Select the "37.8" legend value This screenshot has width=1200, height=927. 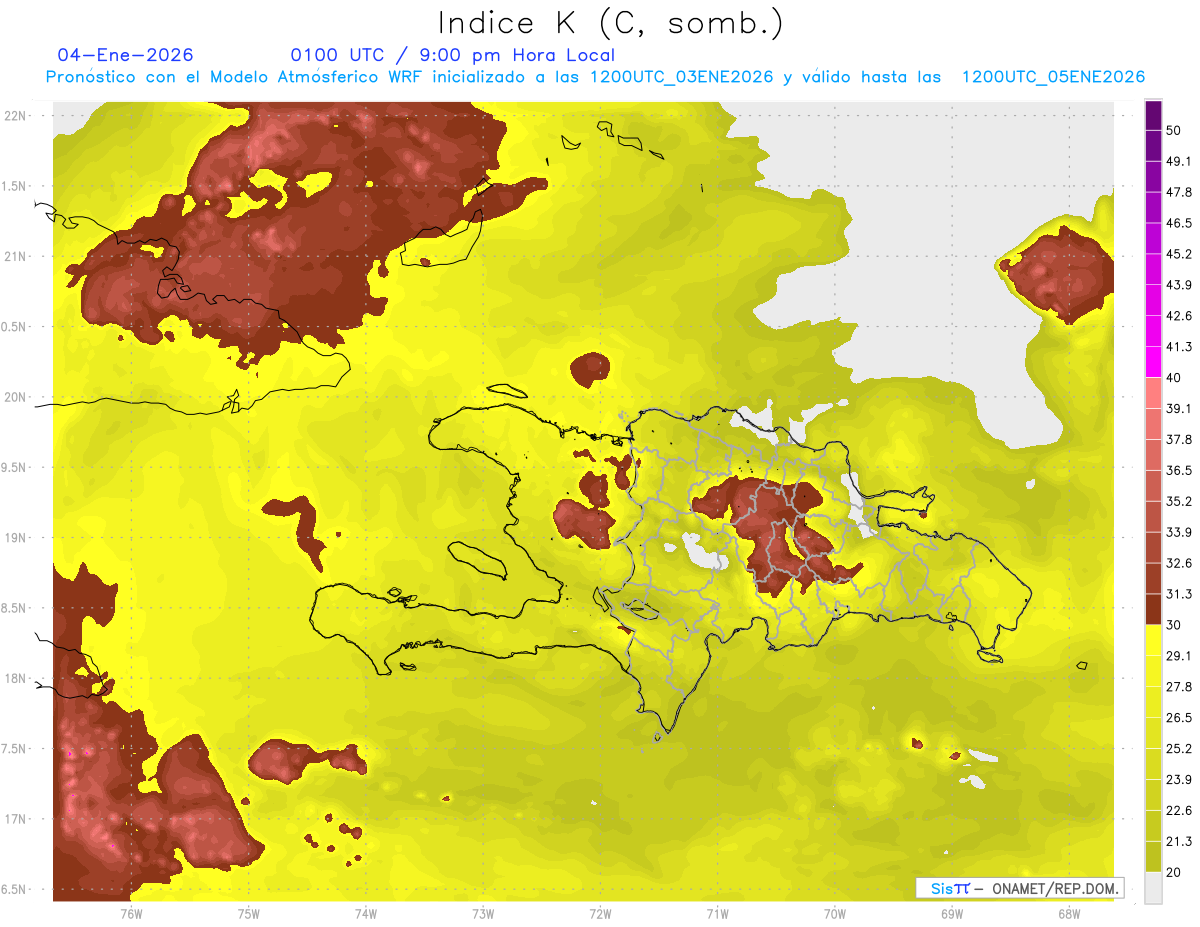pos(1180,439)
